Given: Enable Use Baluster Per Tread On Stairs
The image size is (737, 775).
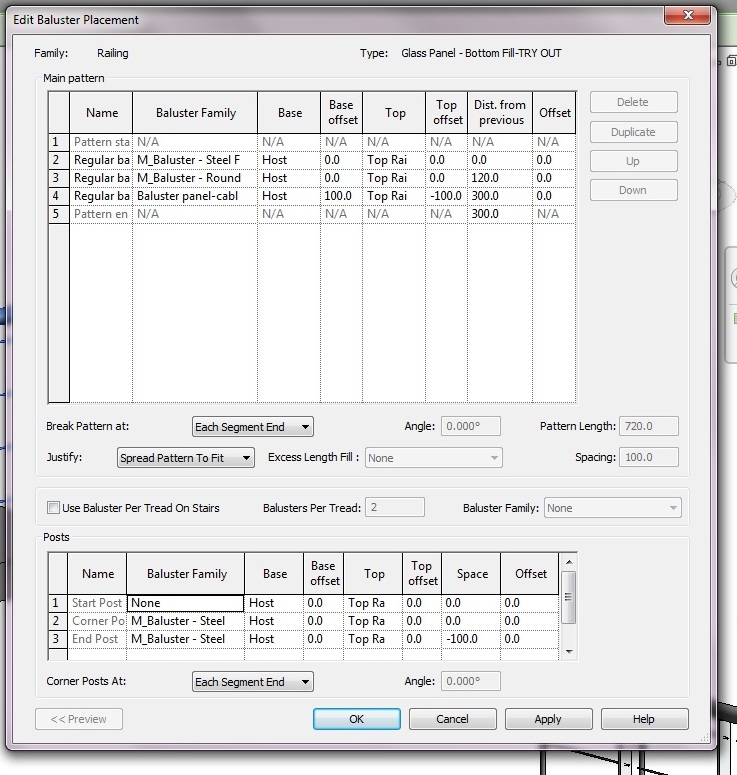Looking at the screenshot, I should [x=53, y=508].
